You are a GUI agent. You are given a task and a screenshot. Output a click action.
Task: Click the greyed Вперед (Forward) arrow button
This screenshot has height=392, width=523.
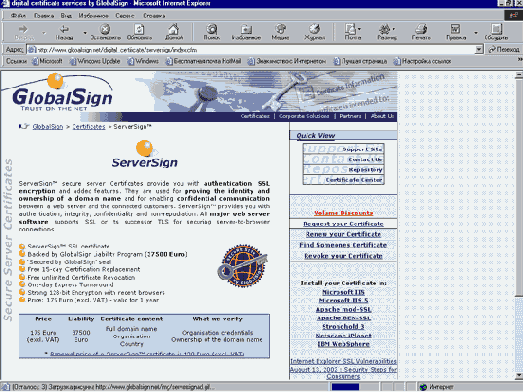pyautogui.click(x=24, y=32)
